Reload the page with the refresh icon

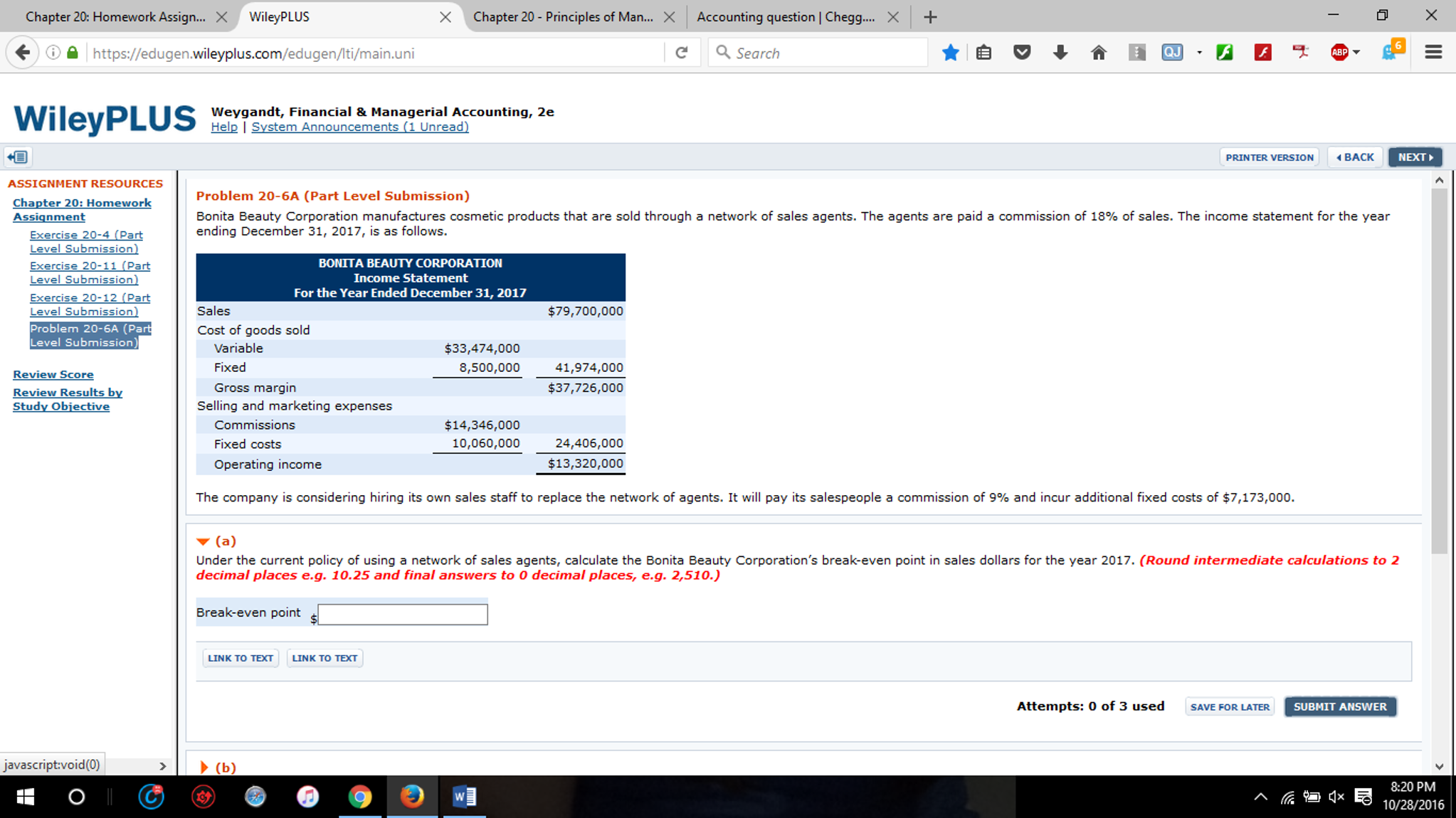pyautogui.click(x=682, y=53)
